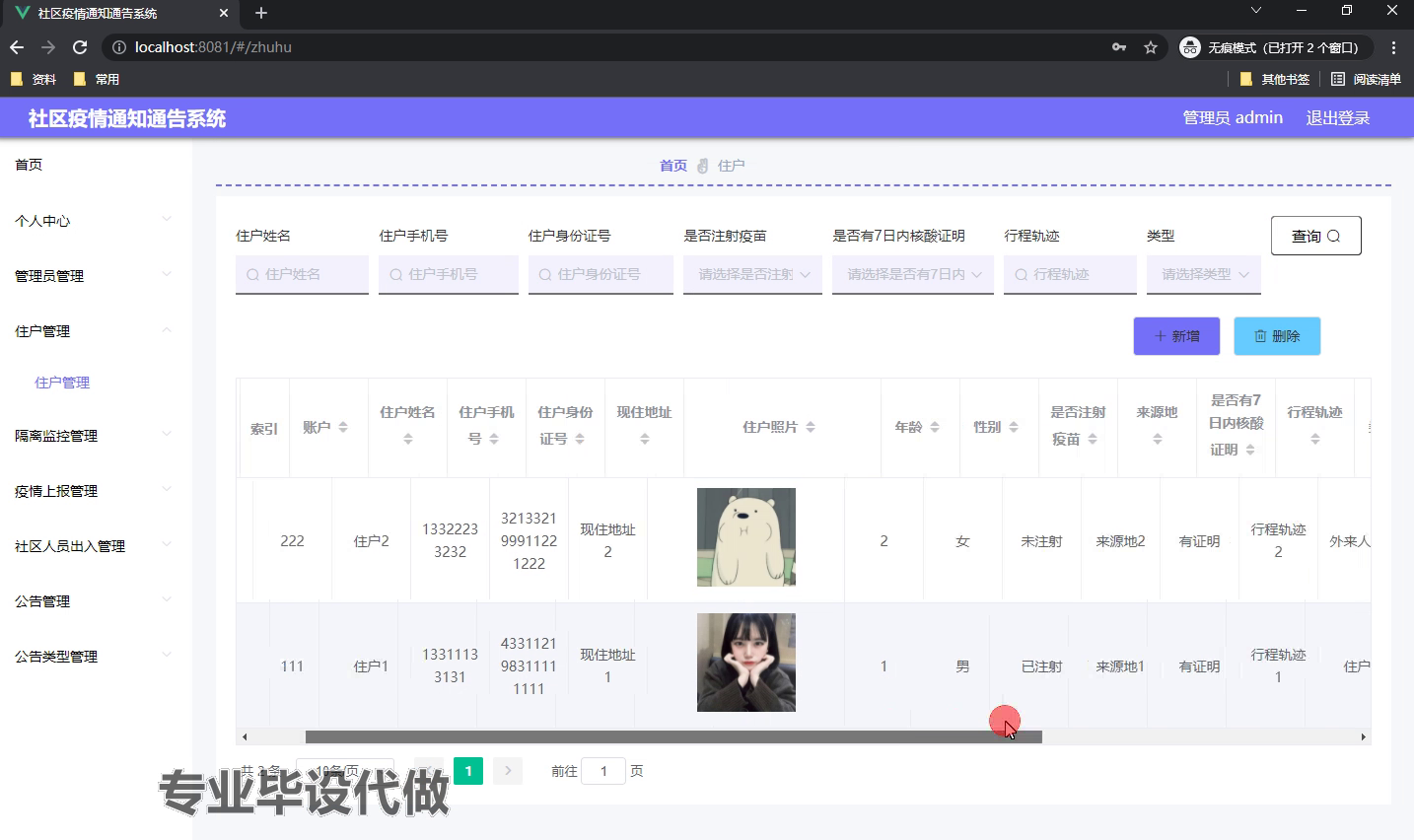
Task: Expand 公告管理 sidebar menu
Action: [96, 601]
